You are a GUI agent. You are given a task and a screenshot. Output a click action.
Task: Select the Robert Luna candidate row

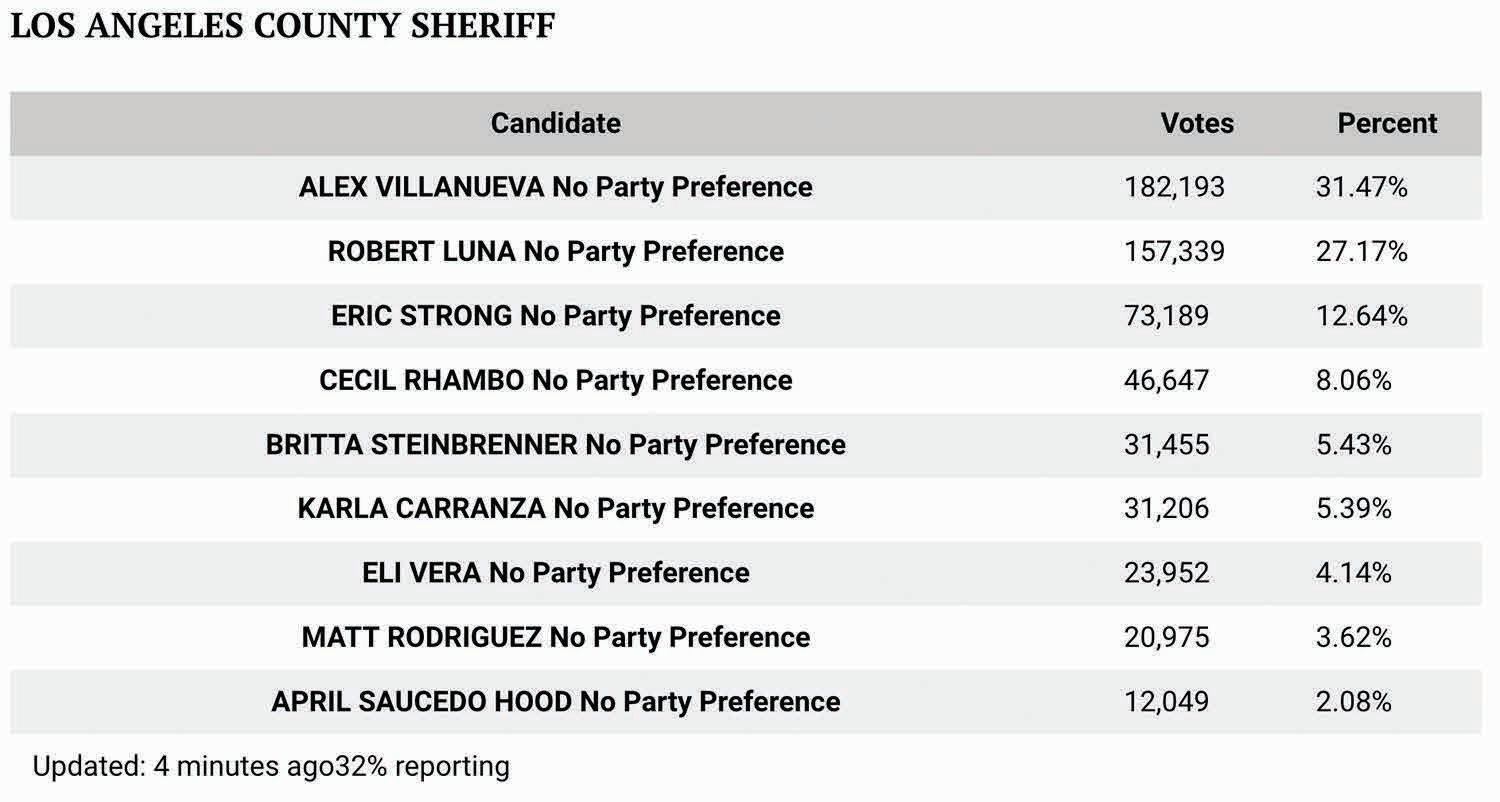tap(555, 251)
